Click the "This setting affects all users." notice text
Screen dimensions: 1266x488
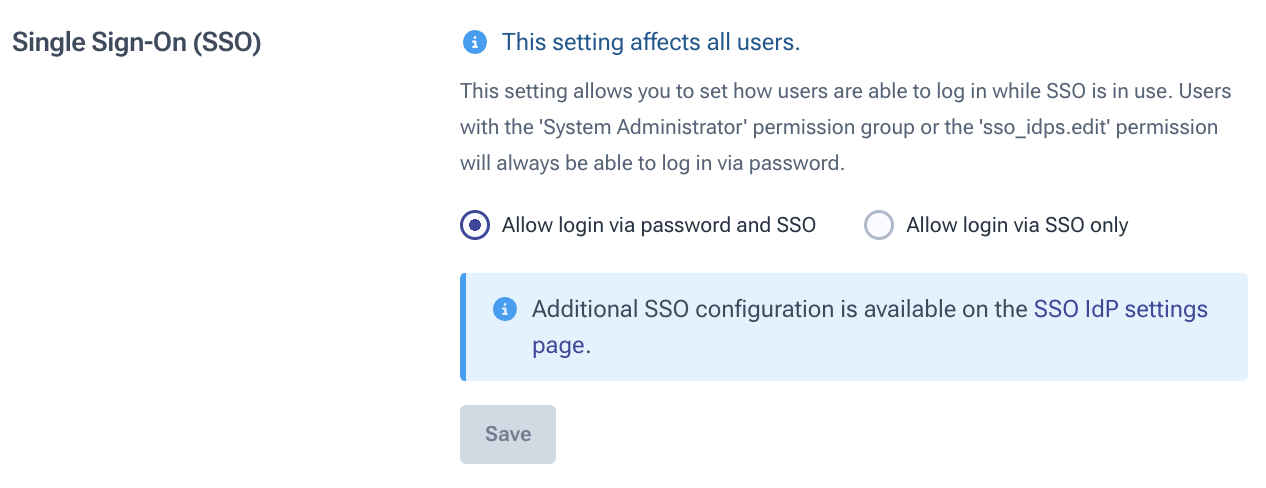pyautogui.click(x=651, y=42)
